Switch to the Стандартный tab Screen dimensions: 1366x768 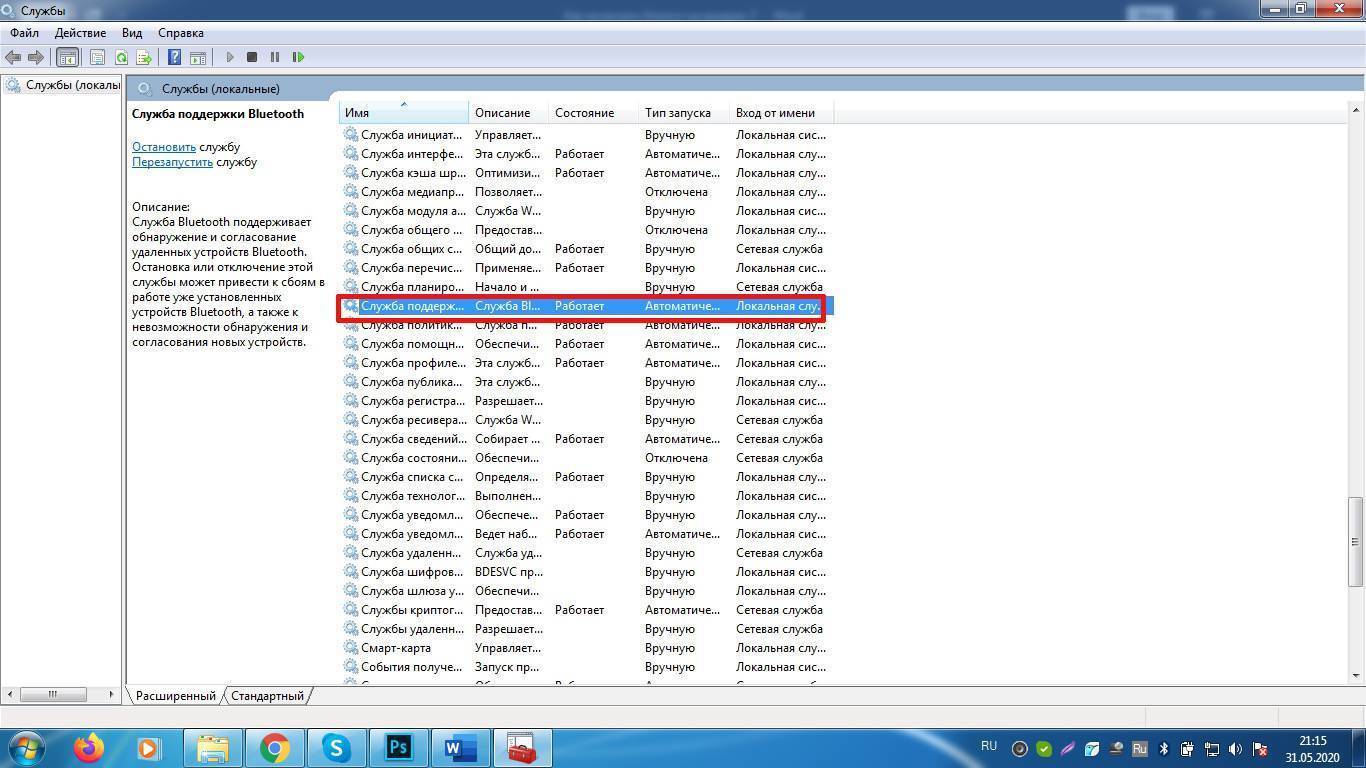click(268, 695)
